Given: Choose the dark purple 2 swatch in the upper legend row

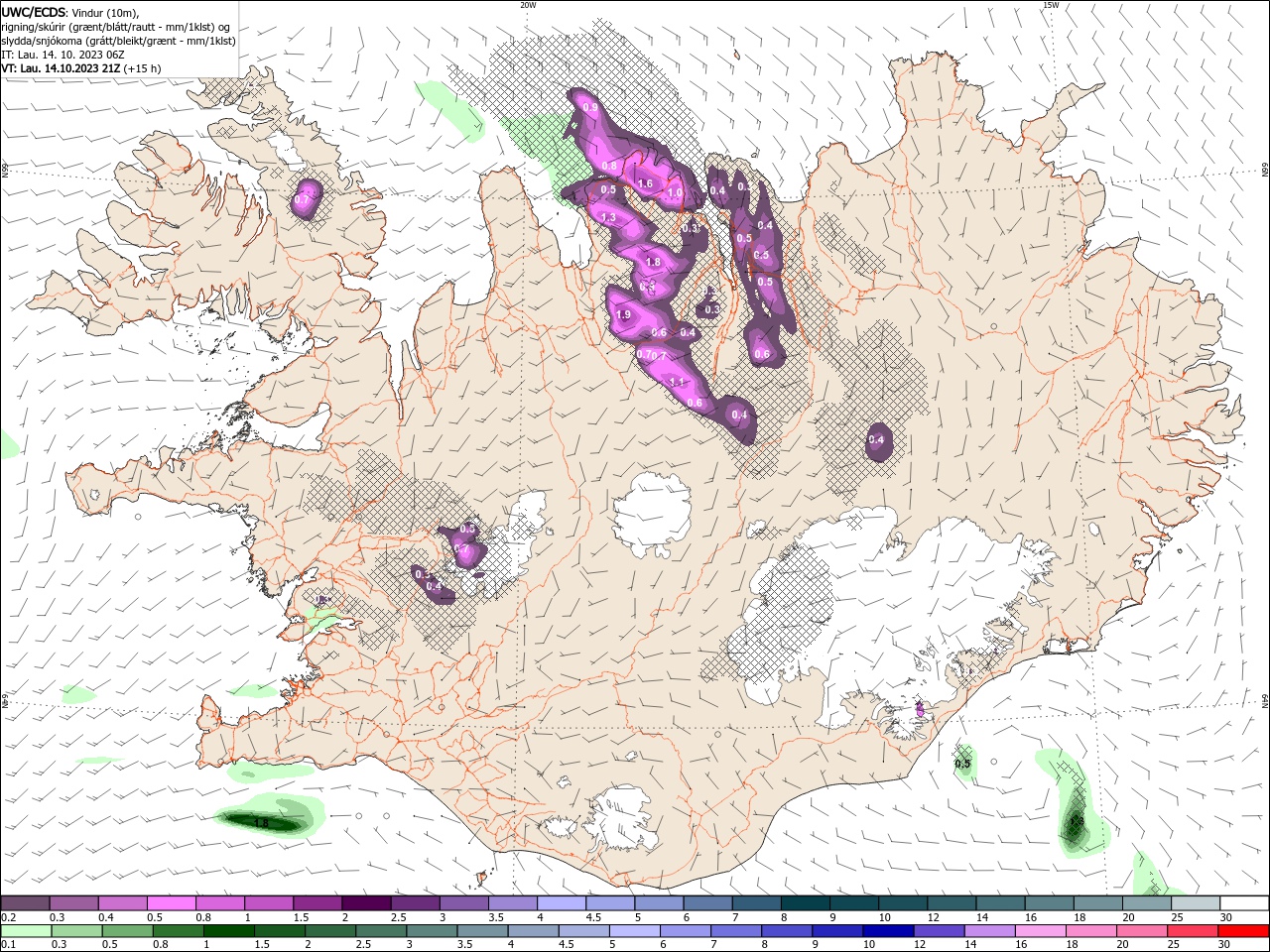Looking at the screenshot, I should click(x=366, y=903).
